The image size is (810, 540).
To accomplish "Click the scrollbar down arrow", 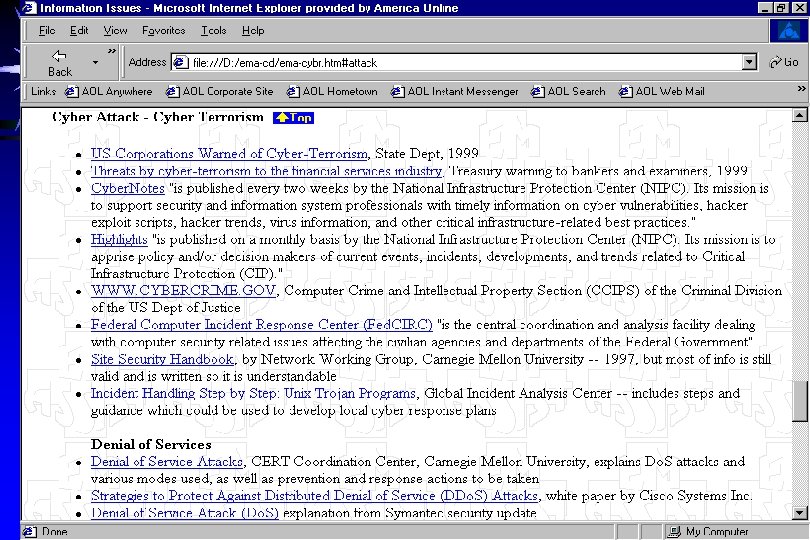I will coord(799,513).
